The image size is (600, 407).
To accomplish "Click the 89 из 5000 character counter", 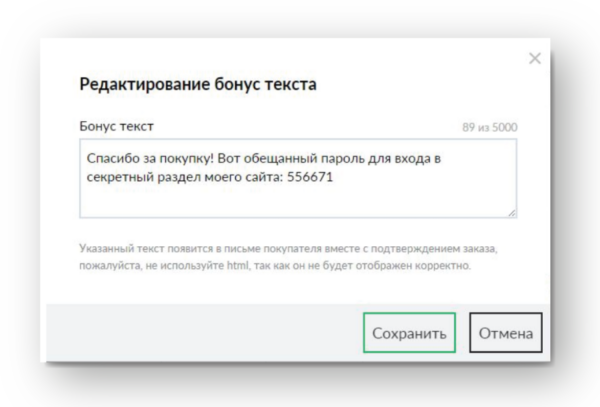I will click(489, 127).
